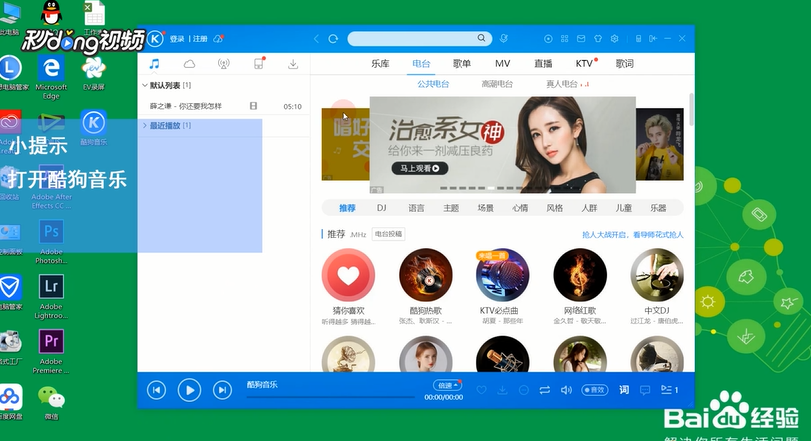Viewport: 811px width, 441px height.
Task: Click the voice recognition microphone icon
Action: pyautogui.click(x=503, y=39)
